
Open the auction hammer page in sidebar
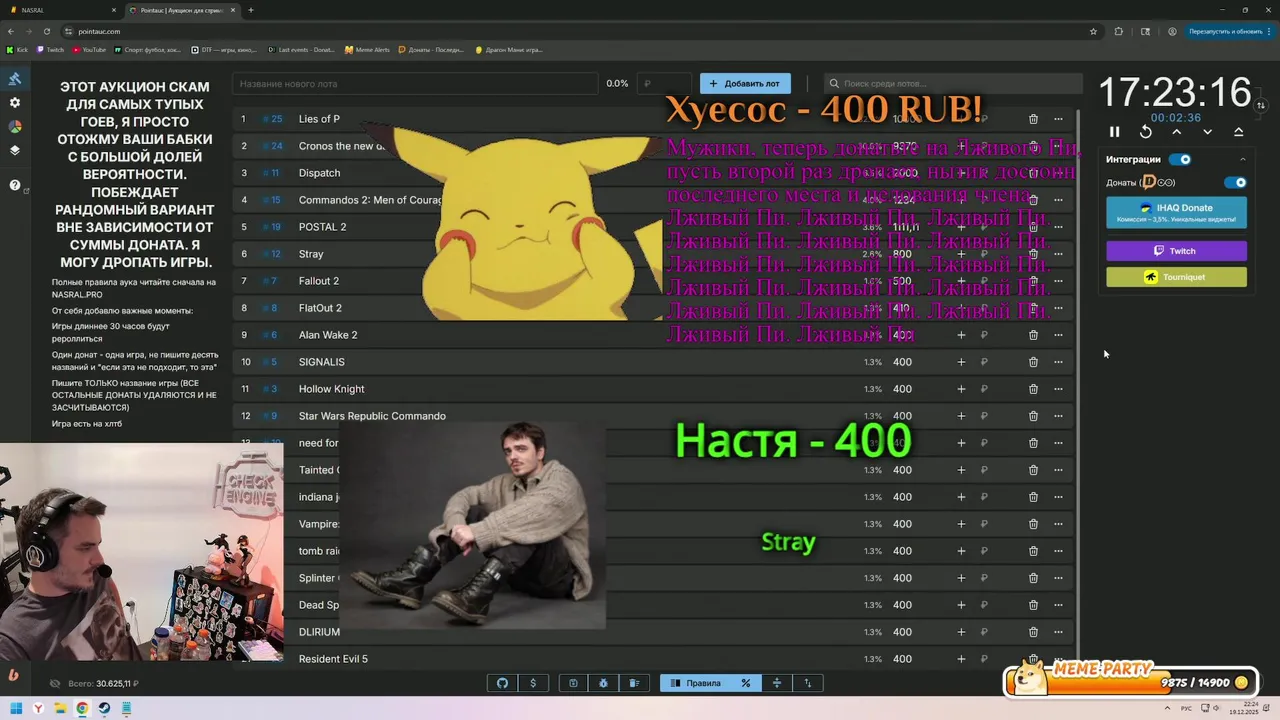[15, 79]
